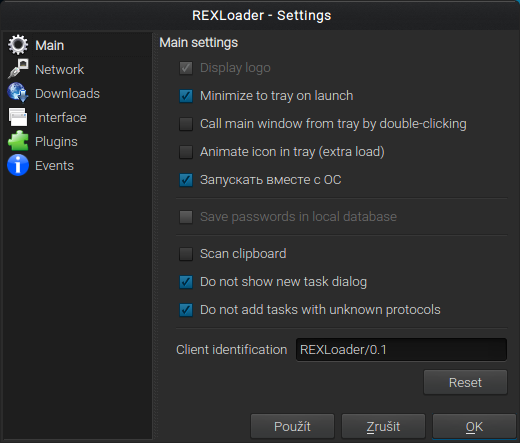Image resolution: width=520 pixels, height=443 pixels.
Task: Go to the Downloads section label
Action: [x=67, y=94]
